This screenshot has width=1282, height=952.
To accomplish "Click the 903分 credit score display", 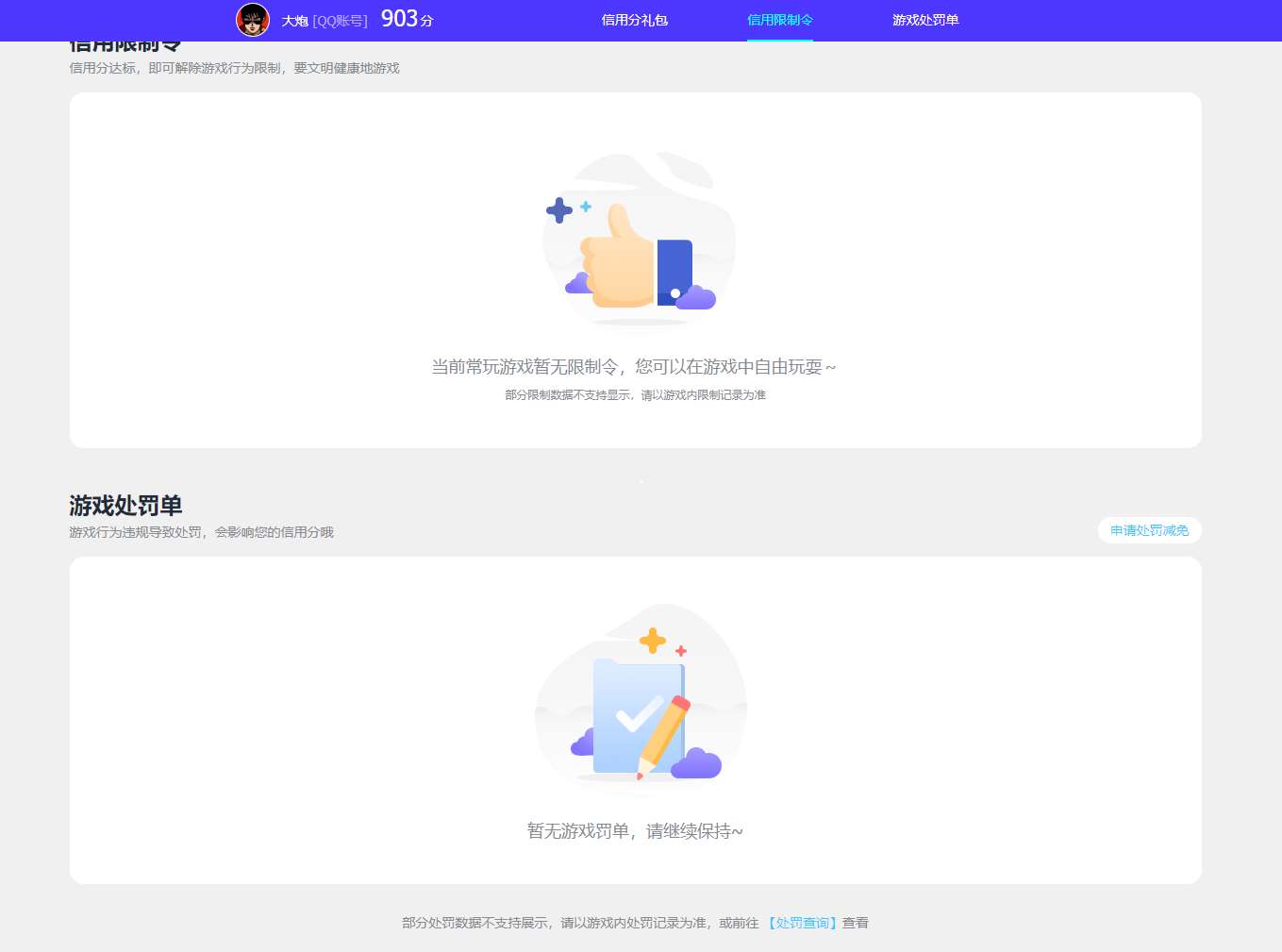I will pos(405,18).
